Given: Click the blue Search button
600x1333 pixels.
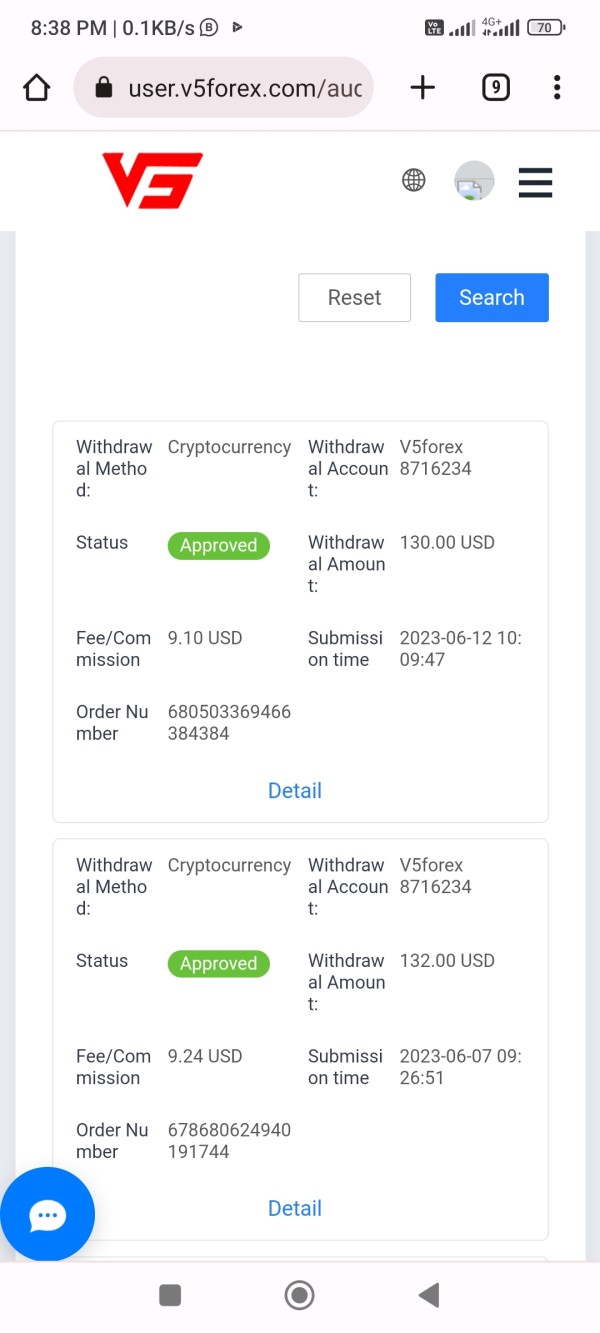Looking at the screenshot, I should pos(491,298).
